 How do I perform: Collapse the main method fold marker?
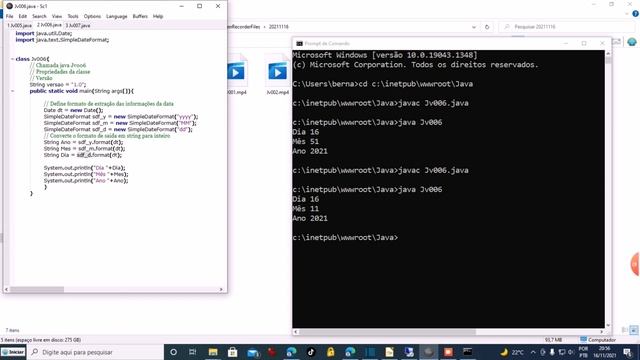coord(12,91)
